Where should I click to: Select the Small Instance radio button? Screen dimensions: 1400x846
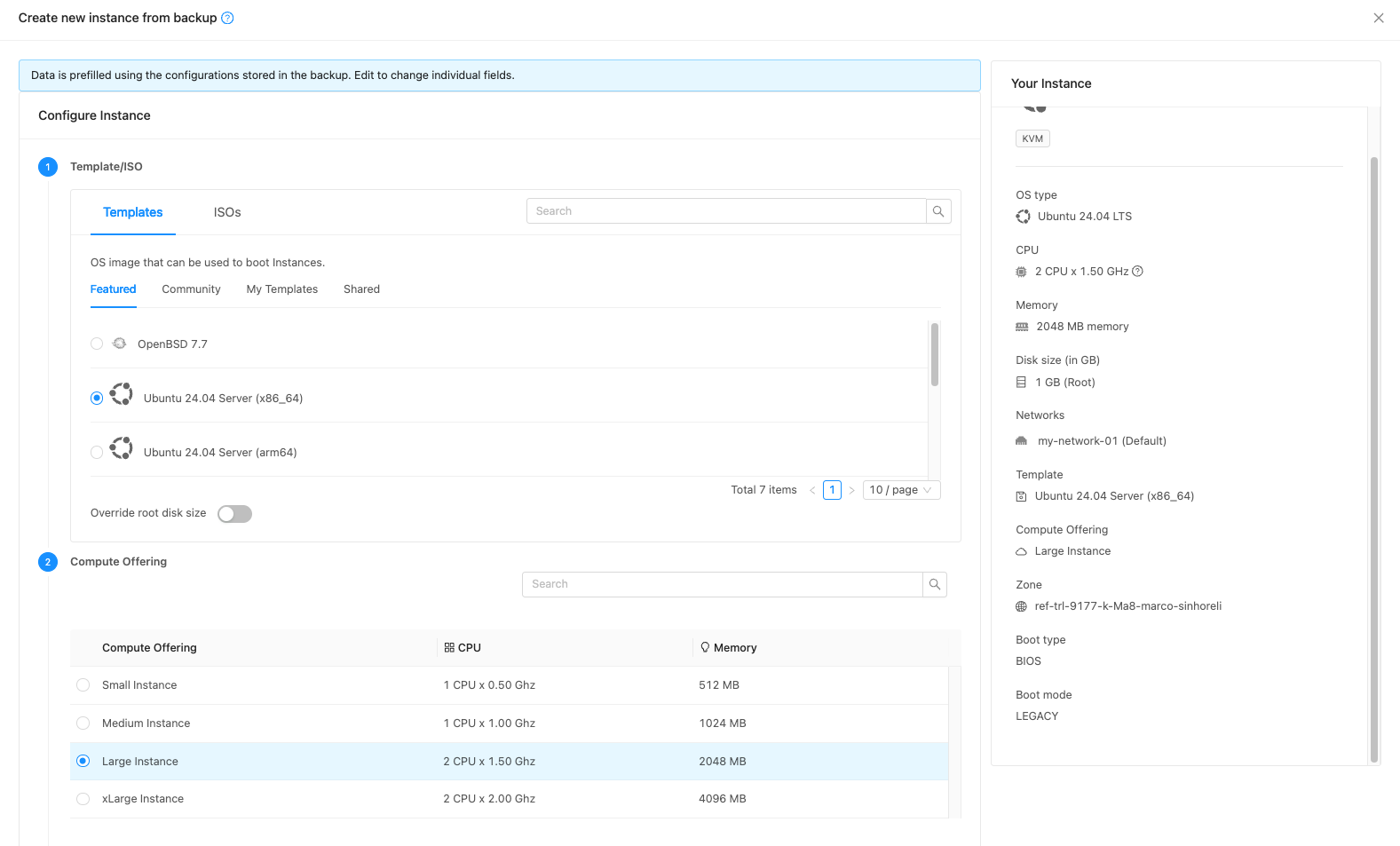pyautogui.click(x=83, y=685)
